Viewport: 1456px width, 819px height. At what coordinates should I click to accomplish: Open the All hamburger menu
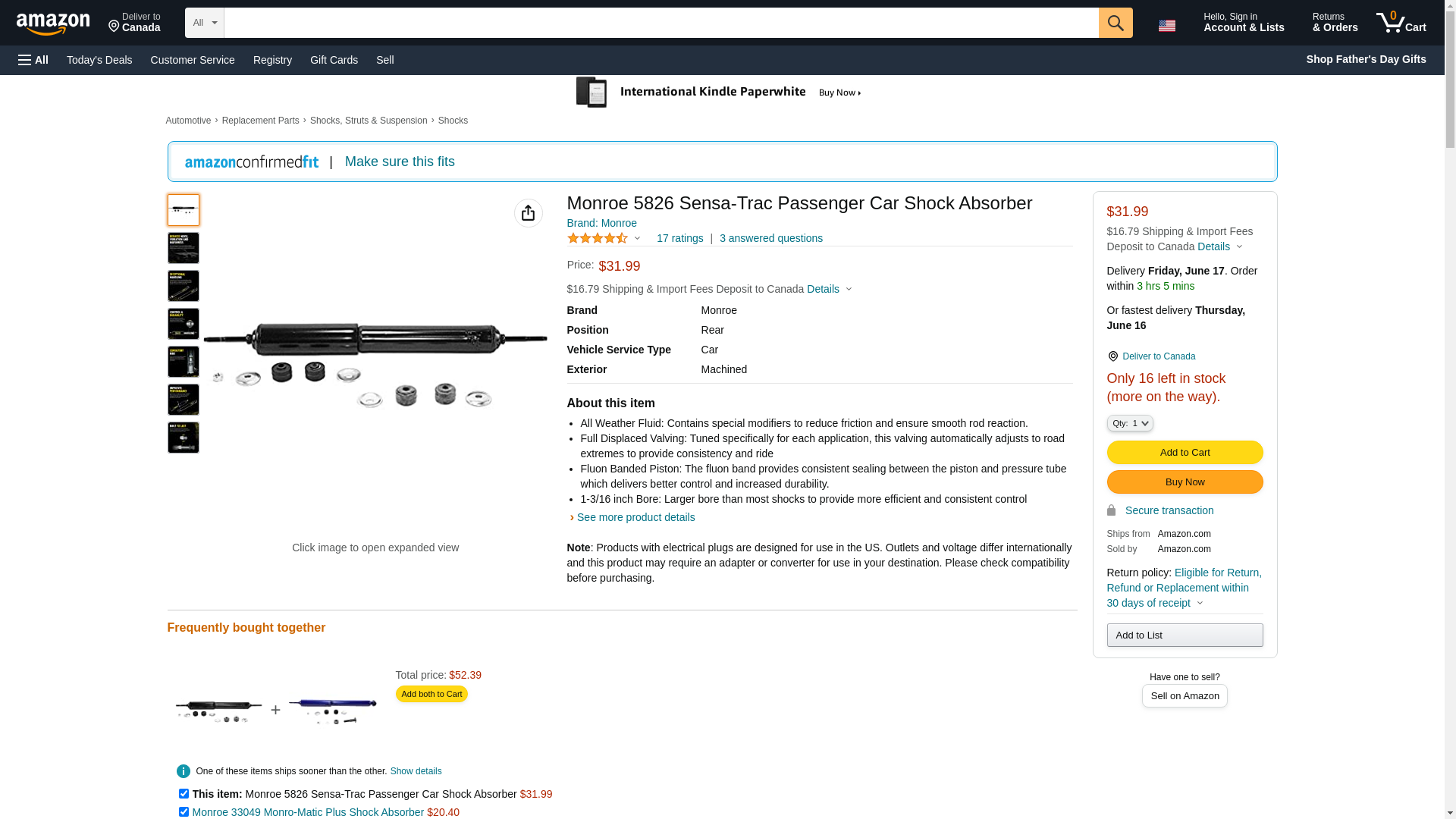[33, 60]
